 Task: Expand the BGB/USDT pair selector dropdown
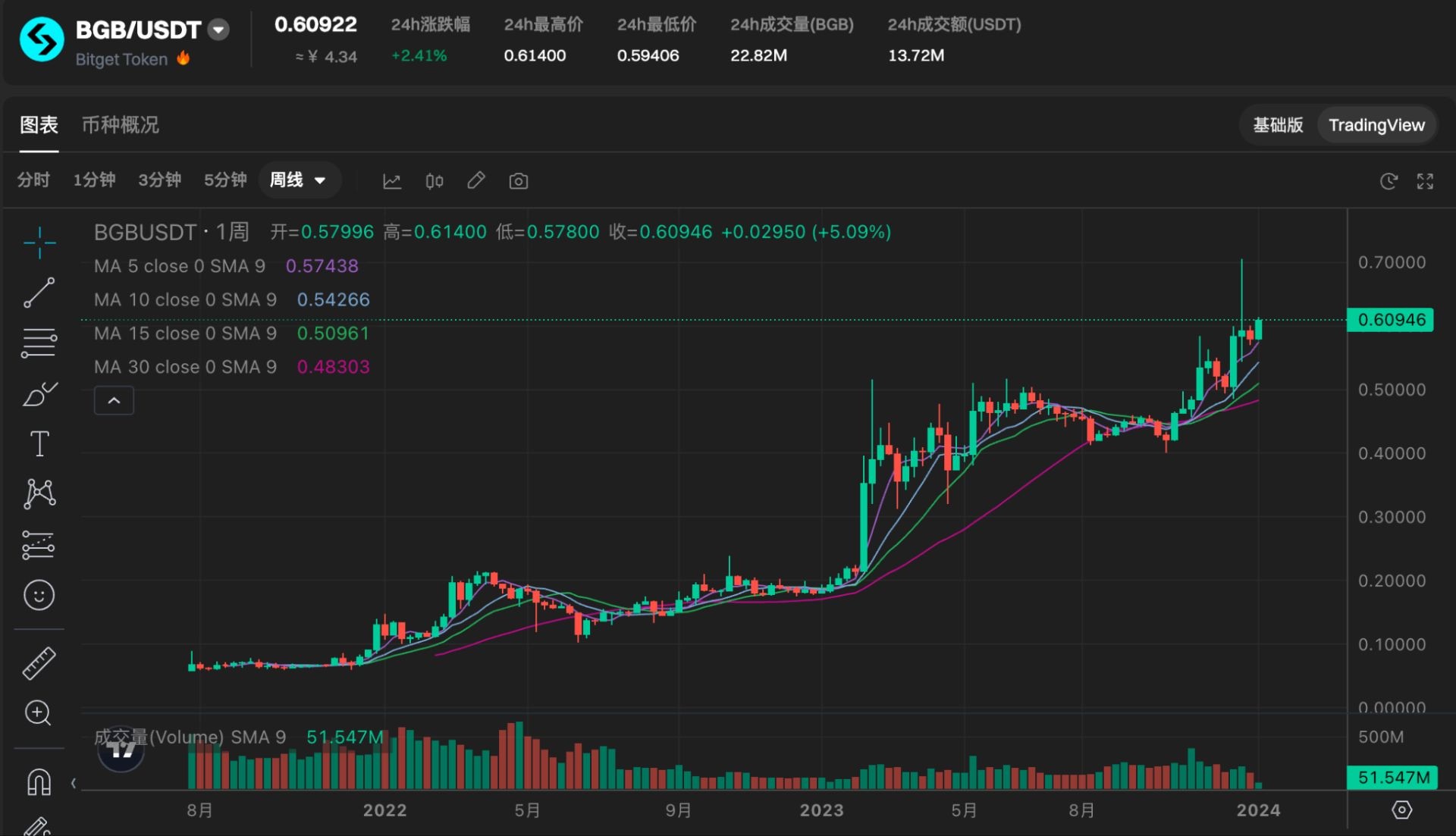coord(218,30)
